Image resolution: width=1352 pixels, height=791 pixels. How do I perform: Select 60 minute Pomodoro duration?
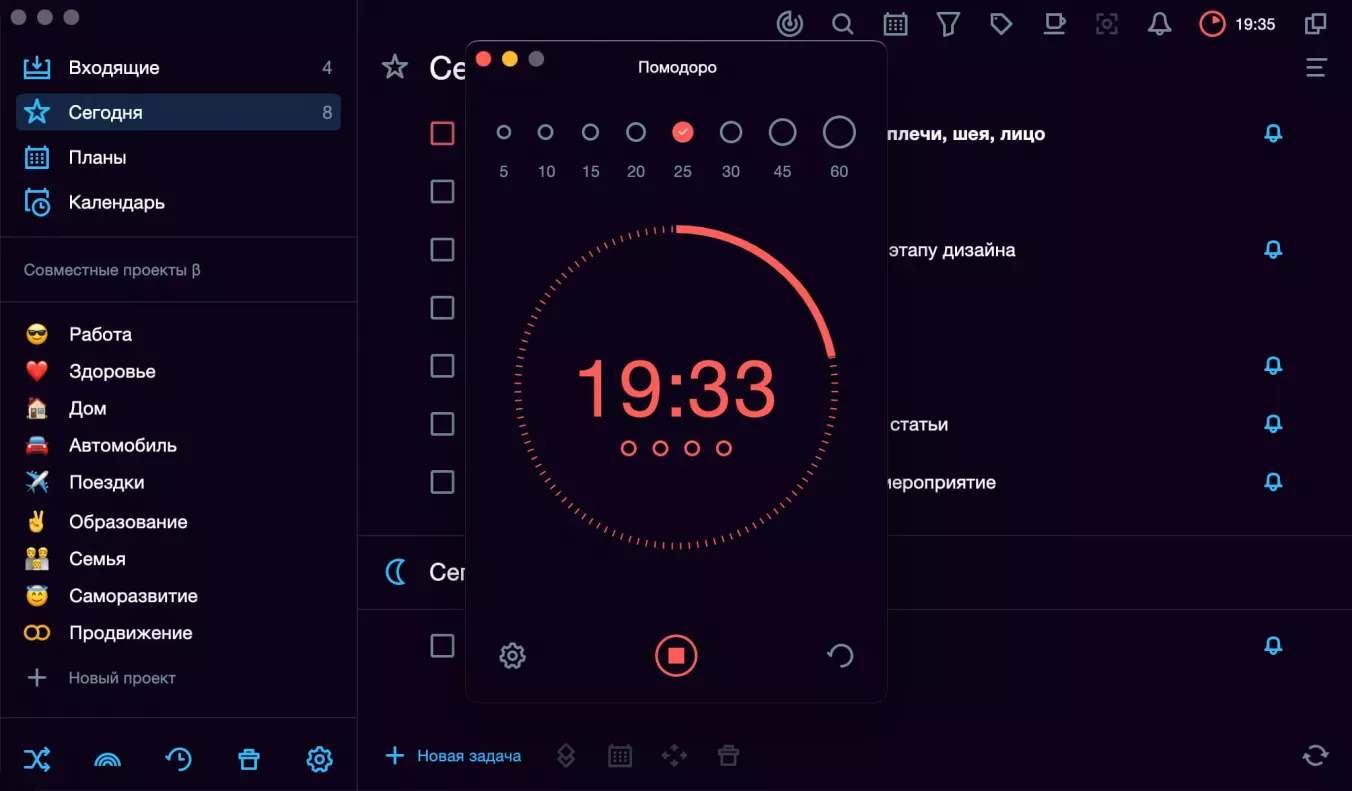click(x=839, y=132)
